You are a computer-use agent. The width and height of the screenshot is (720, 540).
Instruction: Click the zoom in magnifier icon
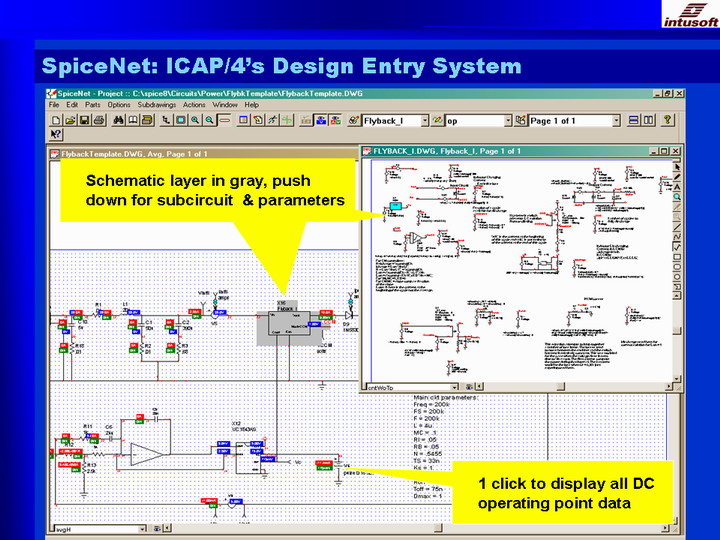(195, 120)
